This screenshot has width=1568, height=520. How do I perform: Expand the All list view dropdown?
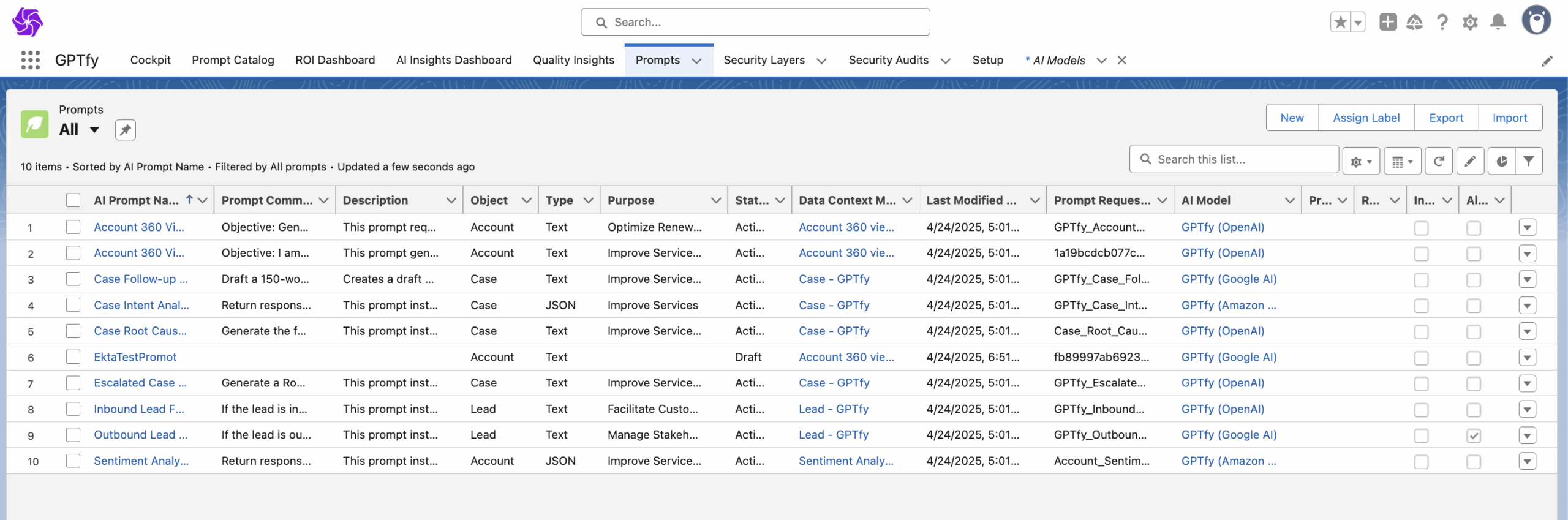(94, 130)
